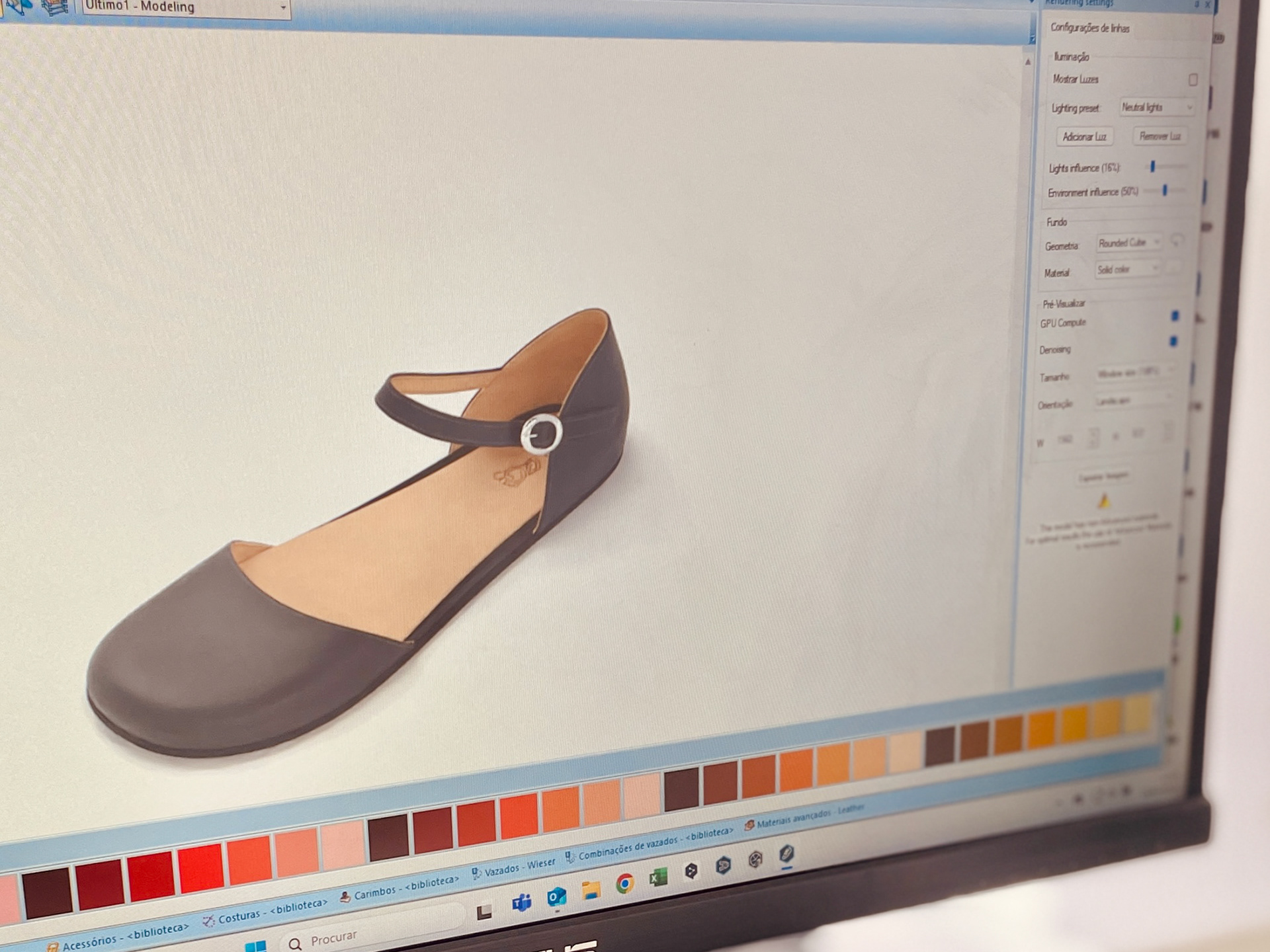Open the Lighting preset dropdown
Screen dimensions: 1270x952
tap(1157, 107)
